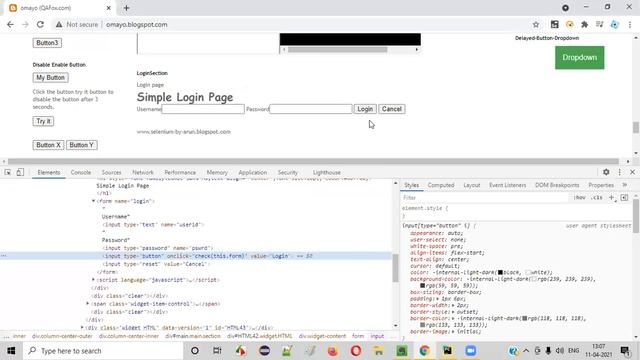Screen dimensions: 640x360
Task: Expand the div widget HTML43 node
Action: pos(82,327)
